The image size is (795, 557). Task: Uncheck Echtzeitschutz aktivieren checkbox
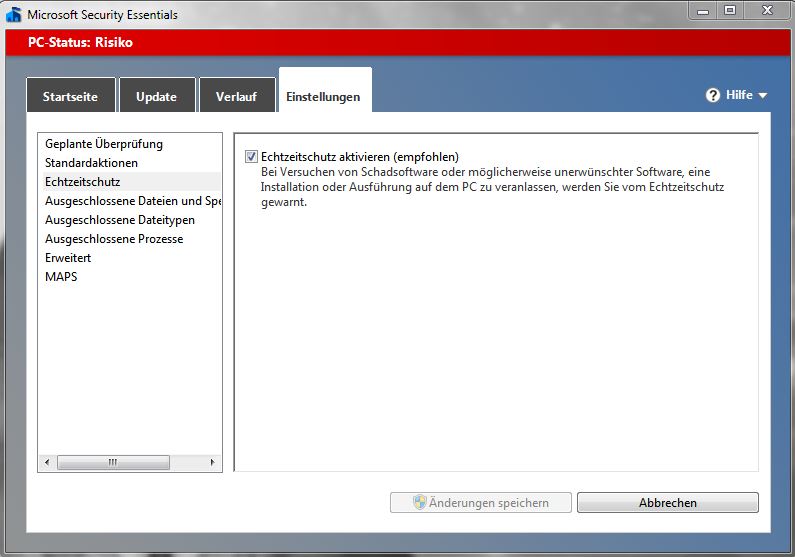(x=251, y=157)
